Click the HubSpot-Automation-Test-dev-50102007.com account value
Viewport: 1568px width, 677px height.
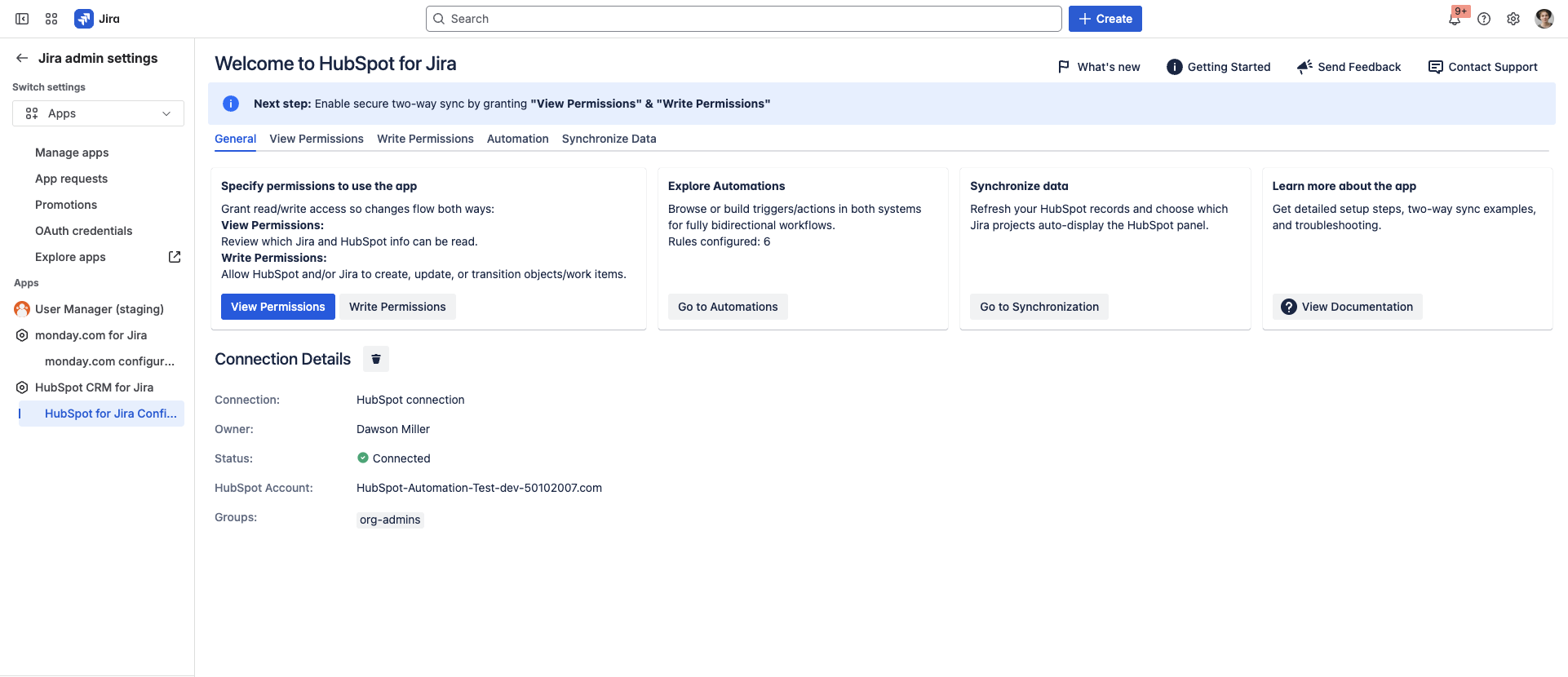point(479,488)
